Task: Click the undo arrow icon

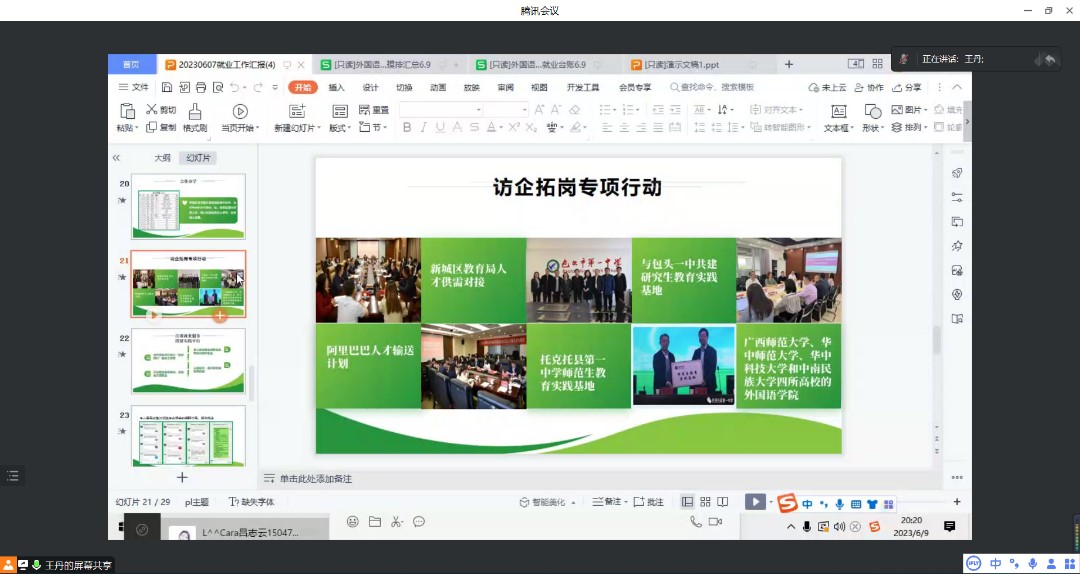Action: click(x=235, y=87)
